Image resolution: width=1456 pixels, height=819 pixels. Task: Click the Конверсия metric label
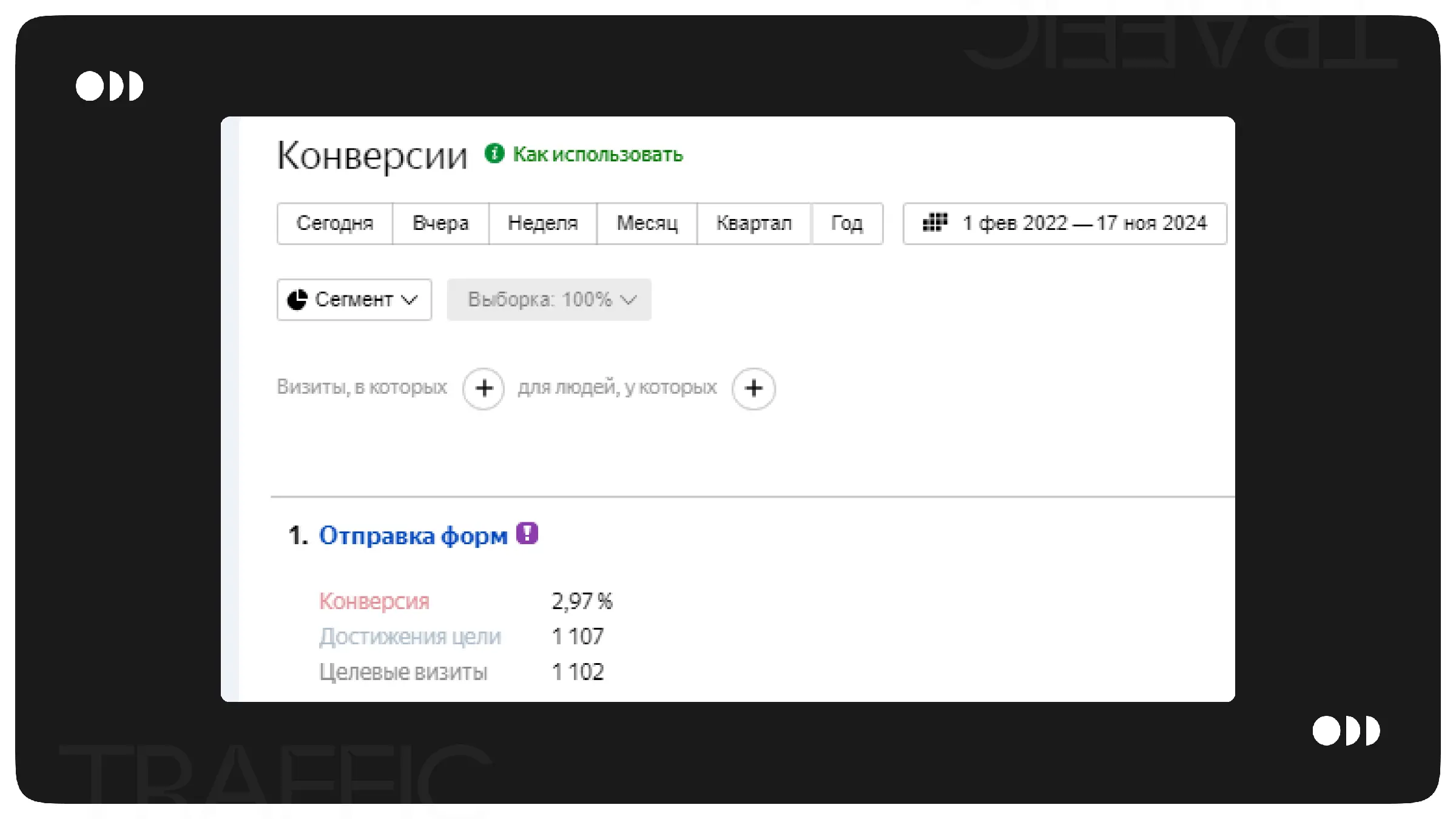(374, 601)
